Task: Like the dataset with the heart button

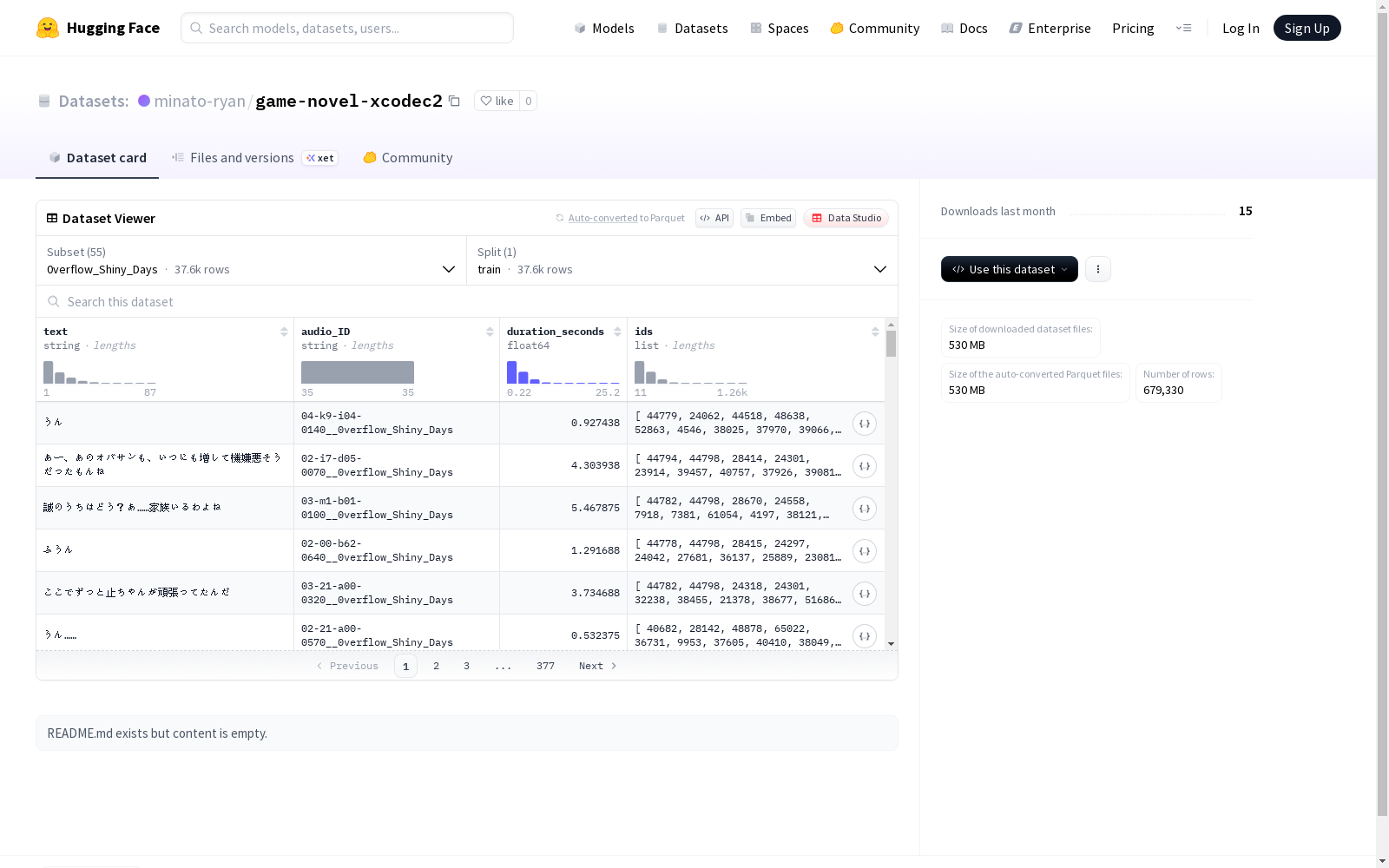Action: point(497,101)
